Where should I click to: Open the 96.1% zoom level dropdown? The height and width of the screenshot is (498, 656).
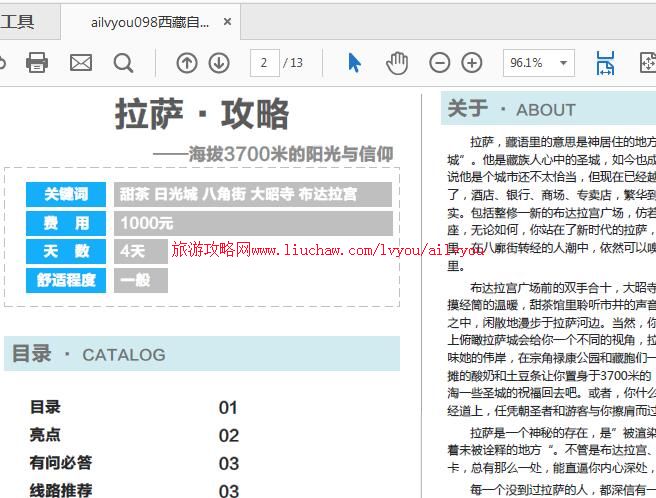pyautogui.click(x=563, y=63)
